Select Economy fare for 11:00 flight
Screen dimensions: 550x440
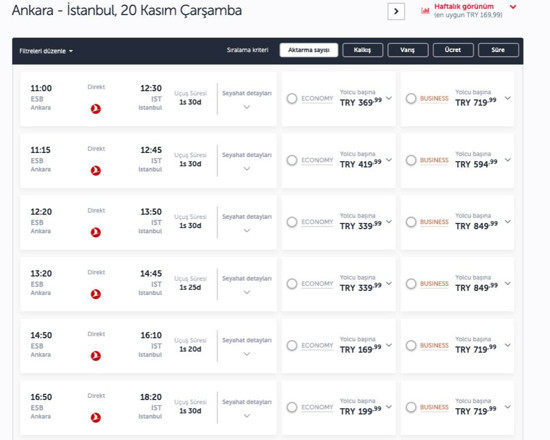pyautogui.click(x=292, y=99)
